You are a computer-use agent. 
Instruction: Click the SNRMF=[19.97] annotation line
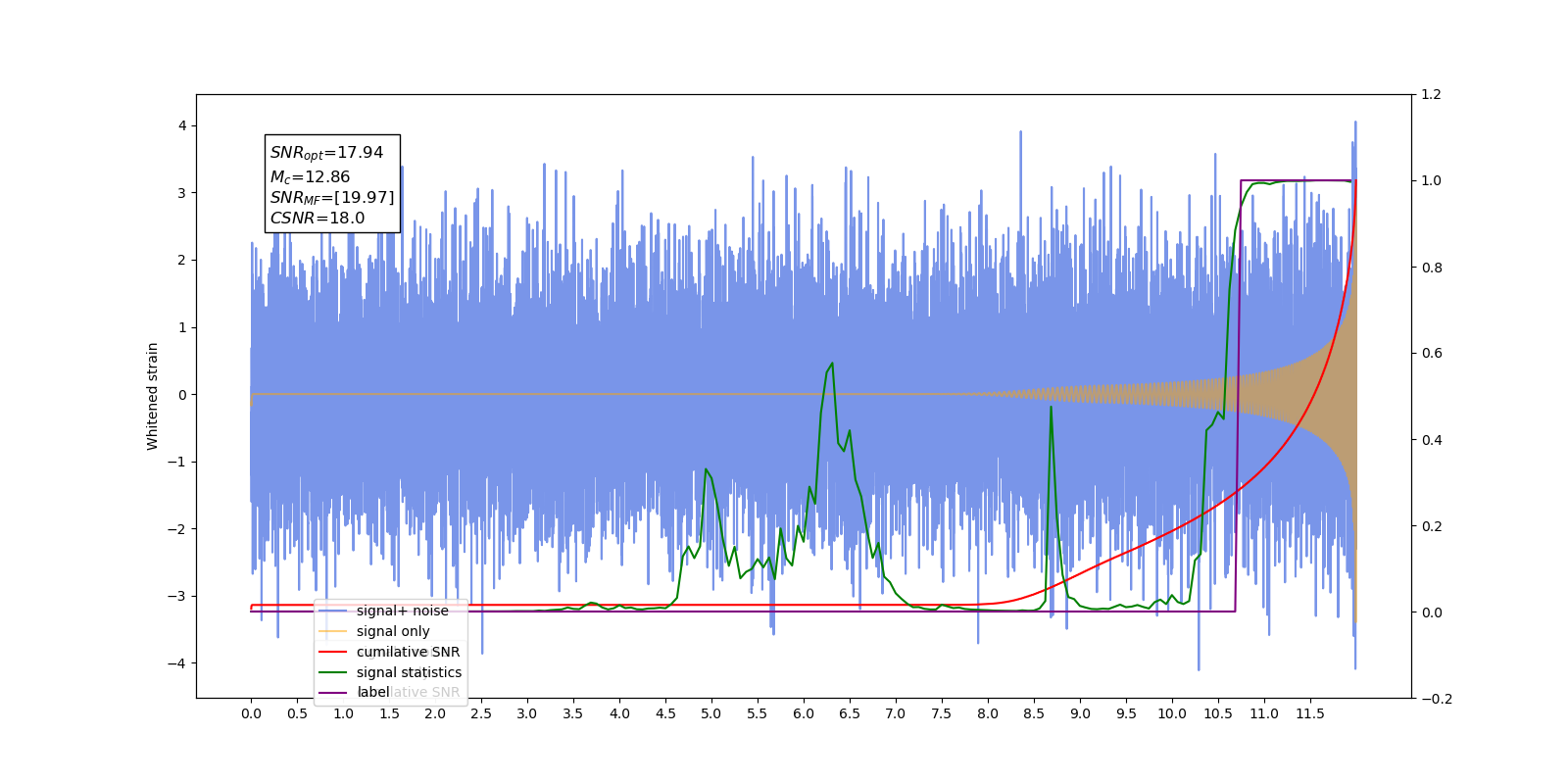(x=332, y=198)
